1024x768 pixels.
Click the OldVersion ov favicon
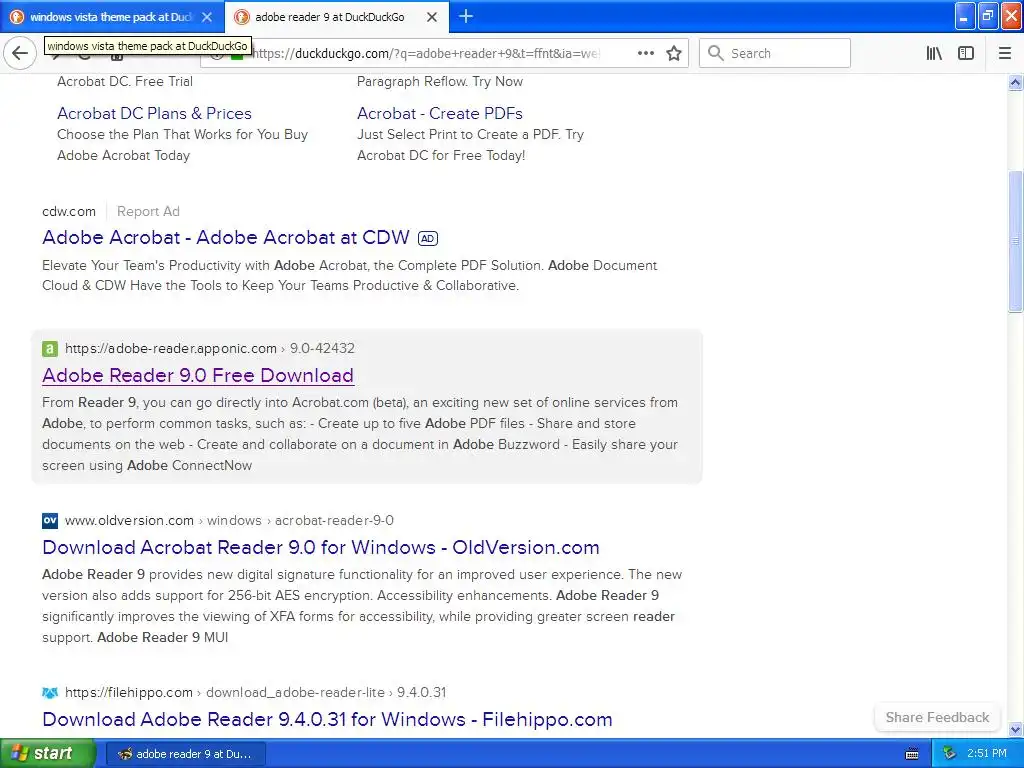tap(50, 520)
